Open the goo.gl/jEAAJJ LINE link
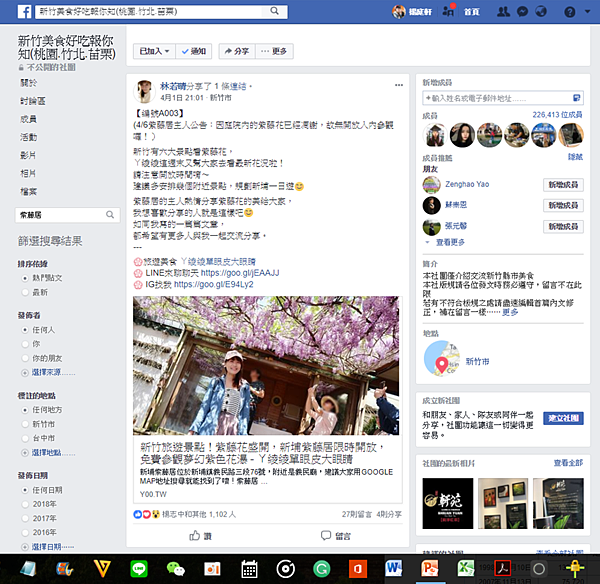The height and width of the screenshot is (584, 600). pyautogui.click(x=240, y=273)
